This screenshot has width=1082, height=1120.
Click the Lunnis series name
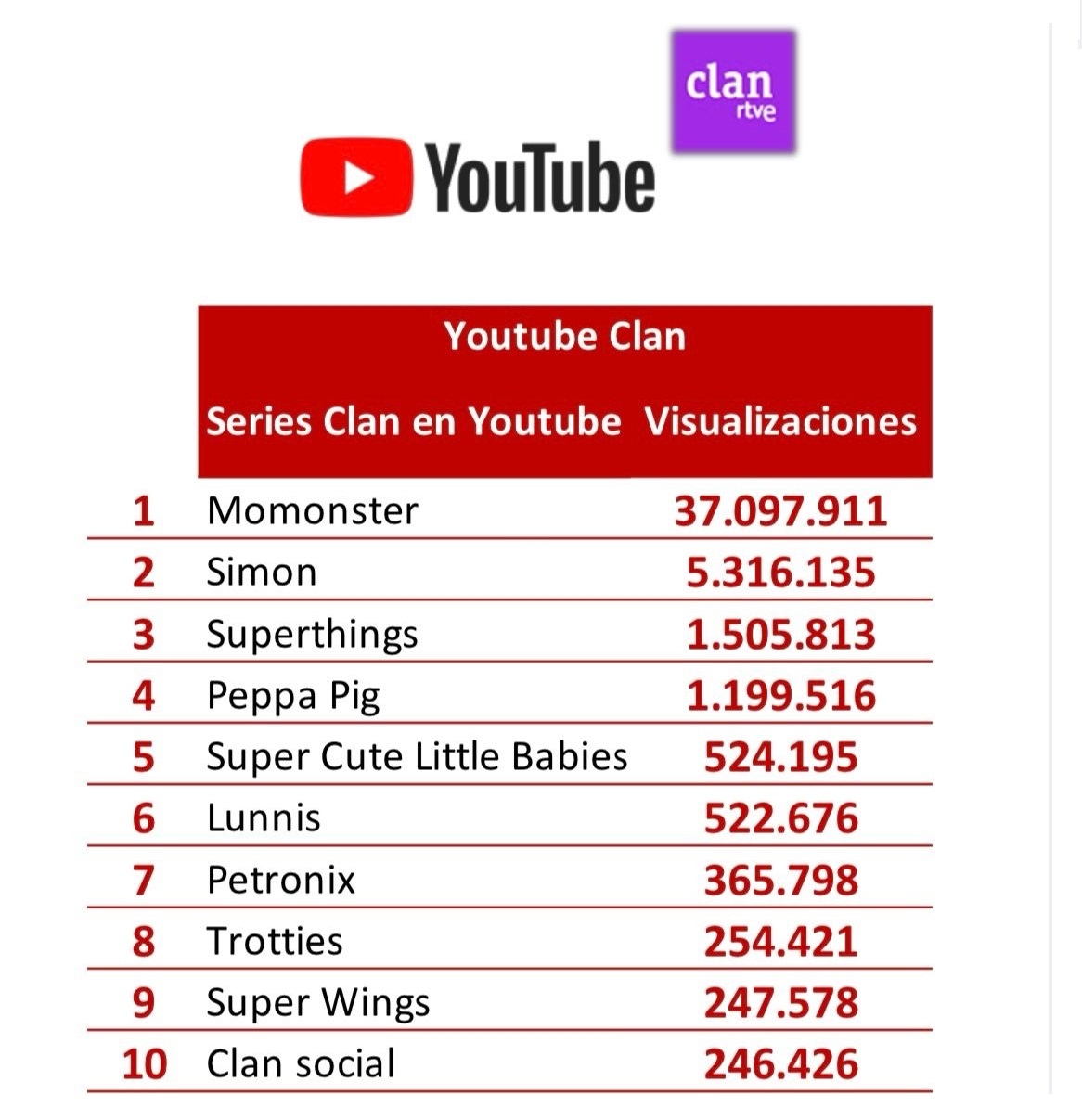264,817
